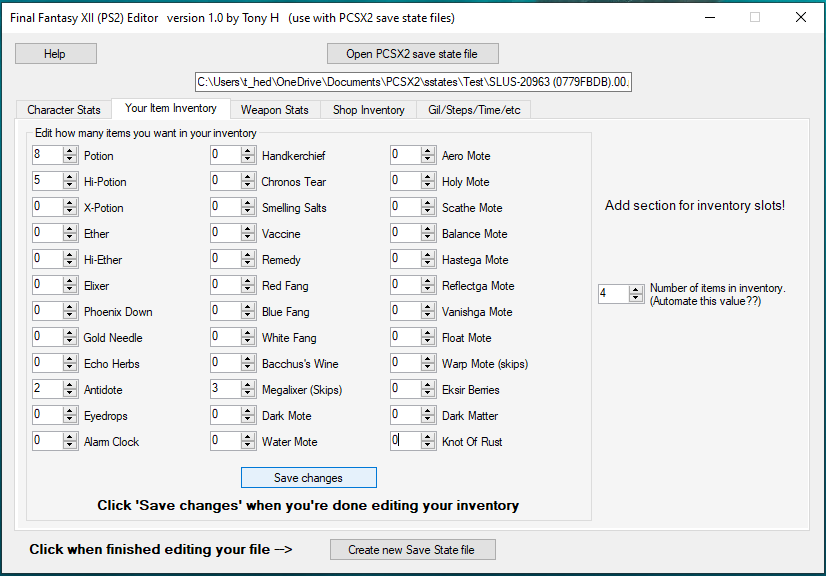Decrease the Antidote quantity with down arrow
This screenshot has width=826, height=576.
(70, 394)
